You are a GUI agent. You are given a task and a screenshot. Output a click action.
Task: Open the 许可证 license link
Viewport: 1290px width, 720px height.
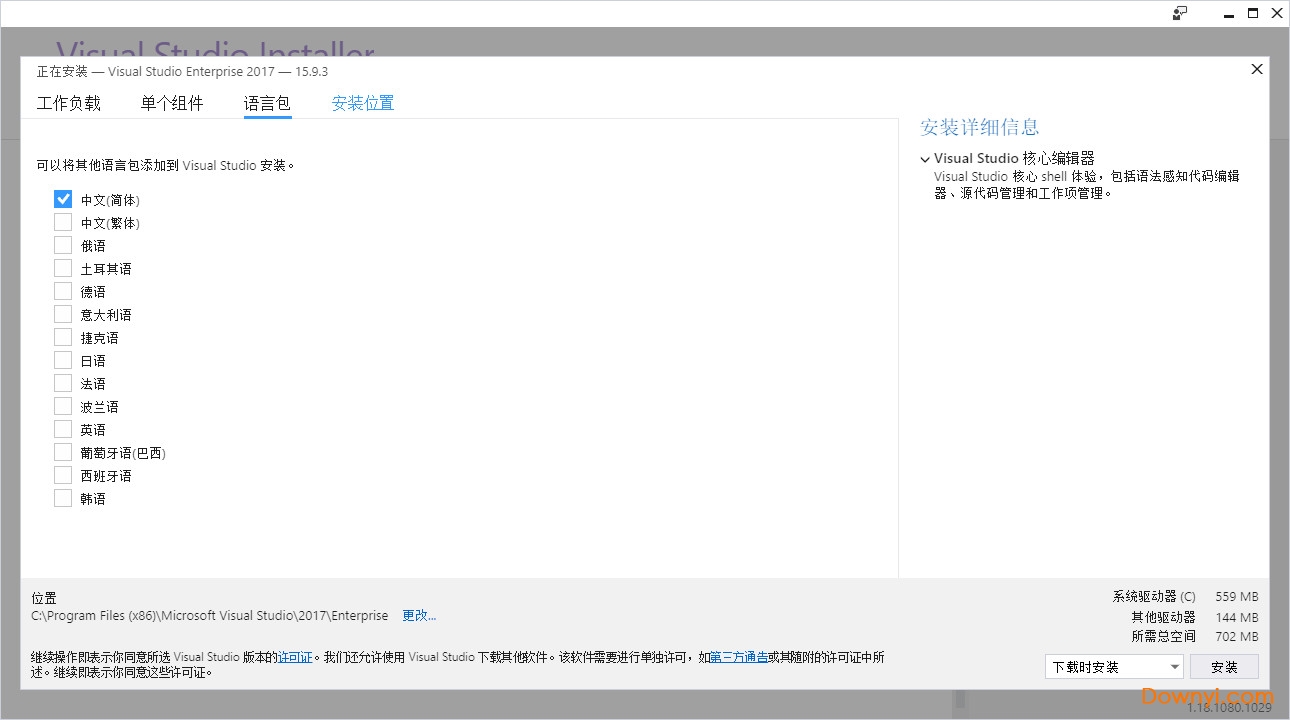click(295, 656)
